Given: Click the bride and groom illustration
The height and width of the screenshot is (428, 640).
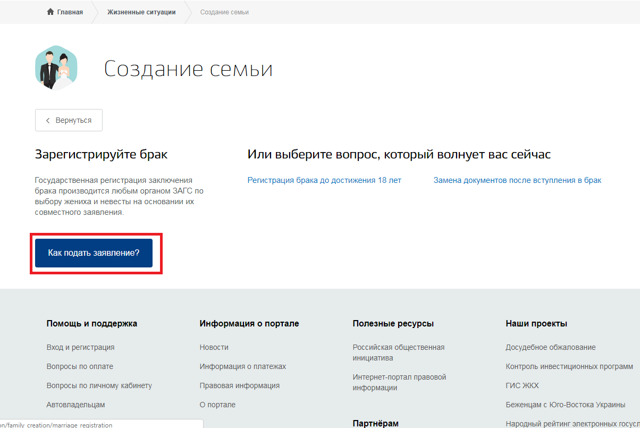Looking at the screenshot, I should [56, 68].
